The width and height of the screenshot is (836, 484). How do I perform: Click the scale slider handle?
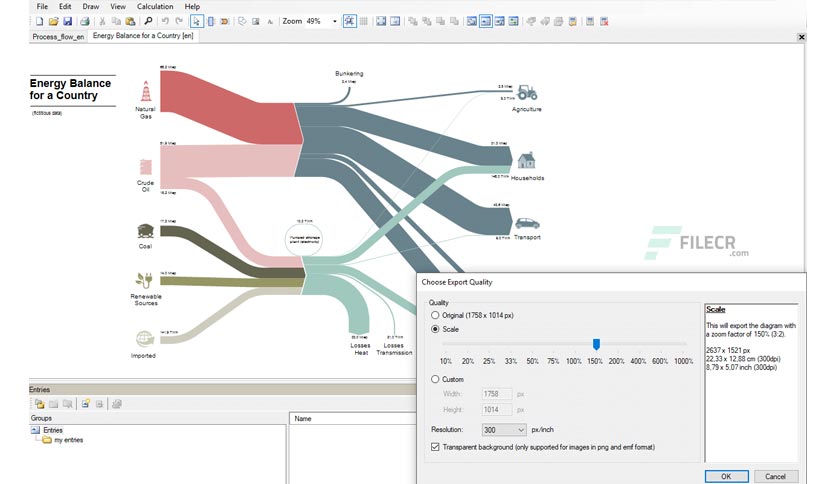[x=596, y=344]
